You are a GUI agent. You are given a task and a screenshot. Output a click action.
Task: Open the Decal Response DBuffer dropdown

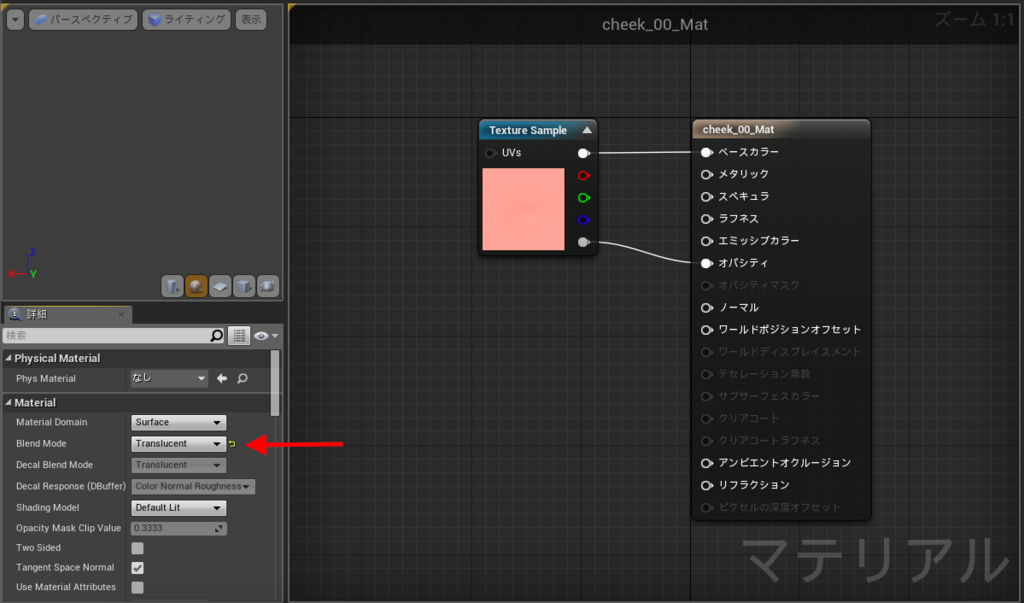click(x=193, y=486)
